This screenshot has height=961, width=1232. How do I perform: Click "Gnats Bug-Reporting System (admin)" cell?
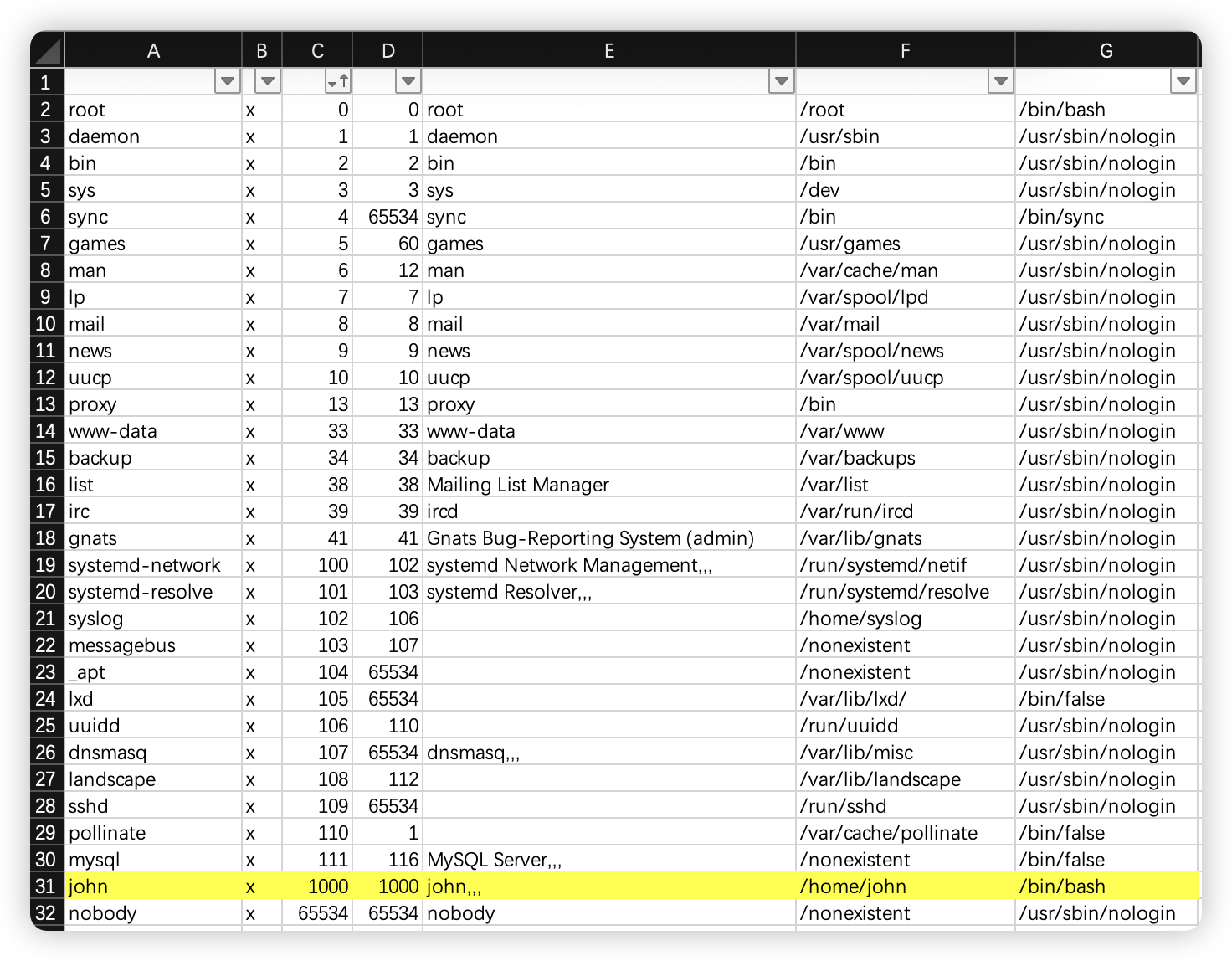click(609, 538)
